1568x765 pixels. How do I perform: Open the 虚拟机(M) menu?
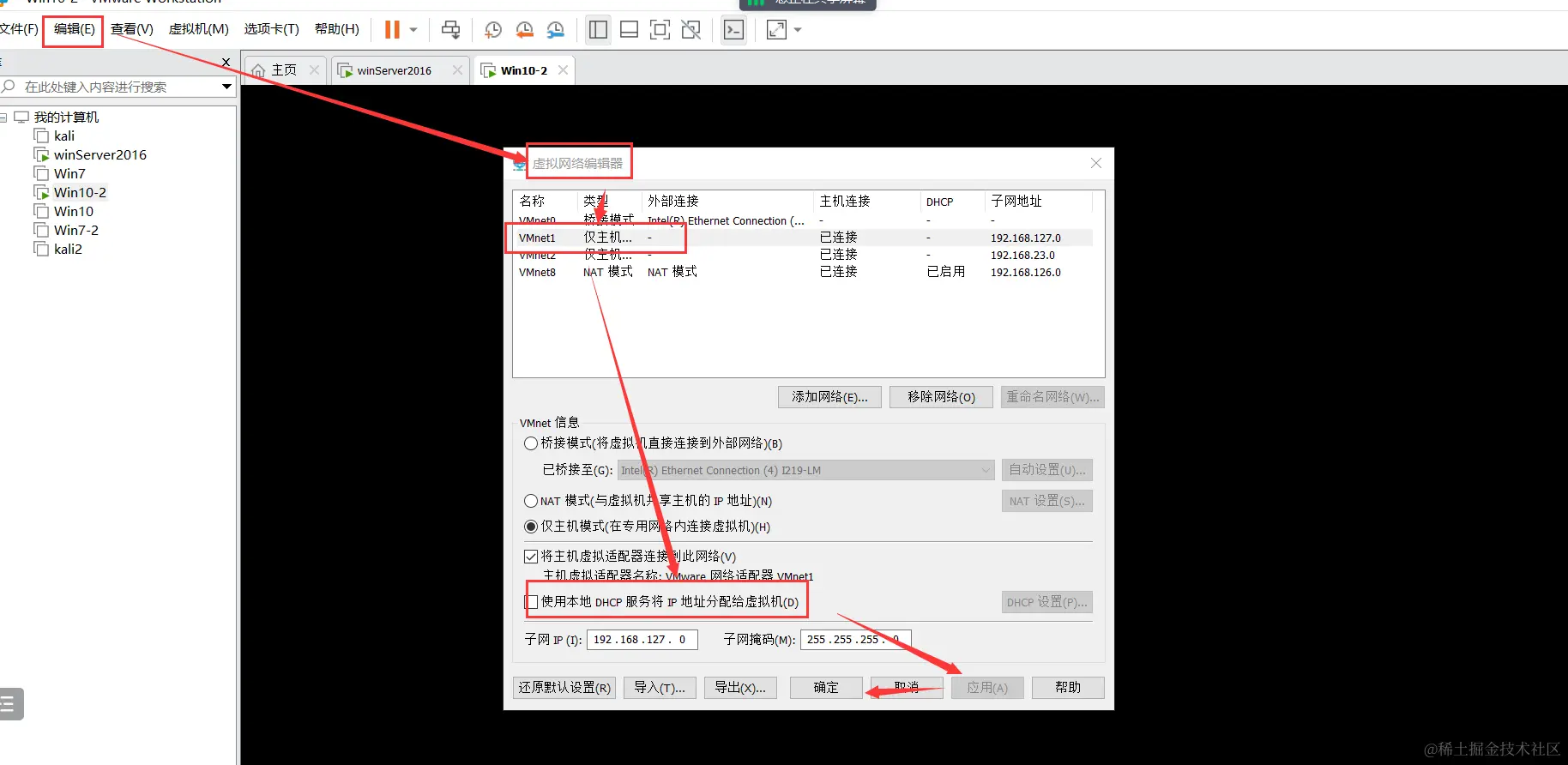click(199, 29)
